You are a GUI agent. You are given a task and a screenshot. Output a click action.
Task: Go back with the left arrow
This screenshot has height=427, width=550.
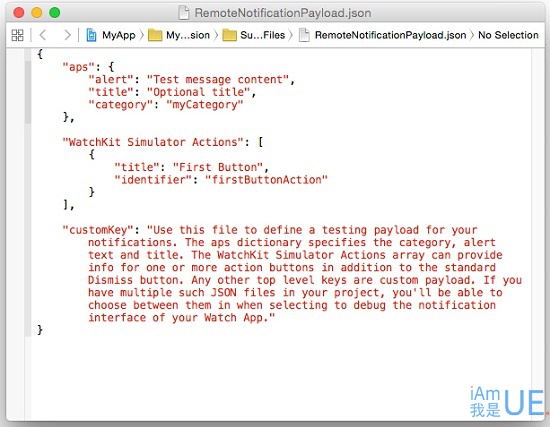43,35
